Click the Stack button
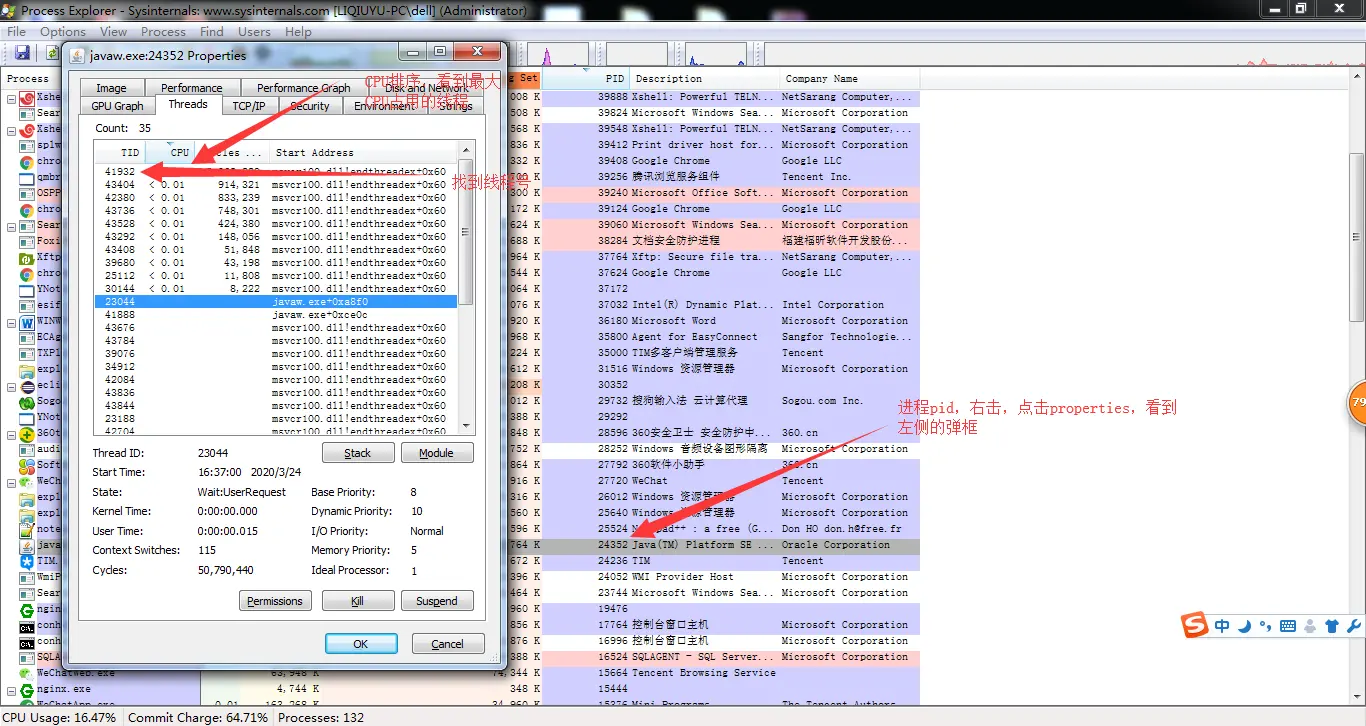1366x726 pixels. [357, 453]
